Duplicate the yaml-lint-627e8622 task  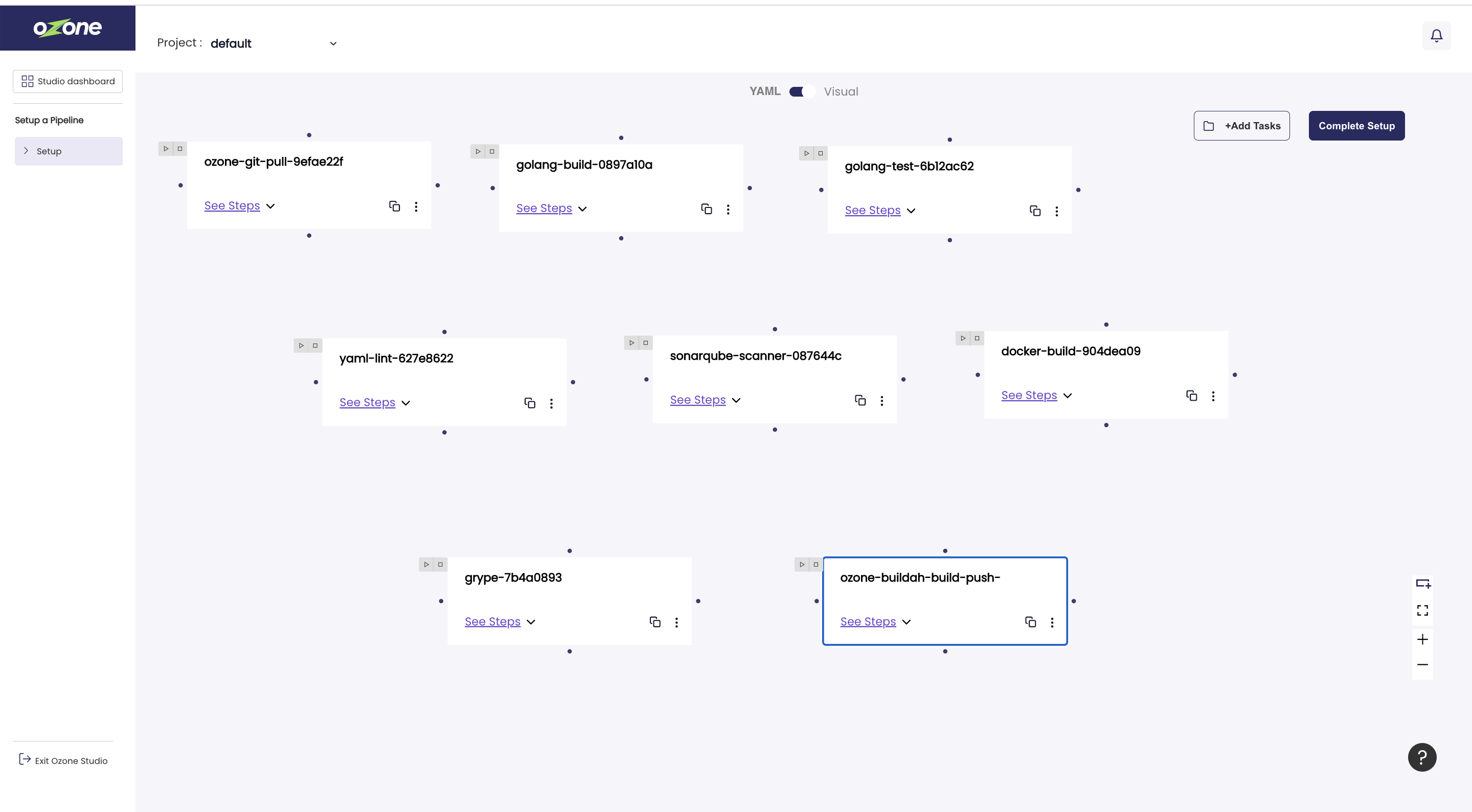click(x=530, y=403)
